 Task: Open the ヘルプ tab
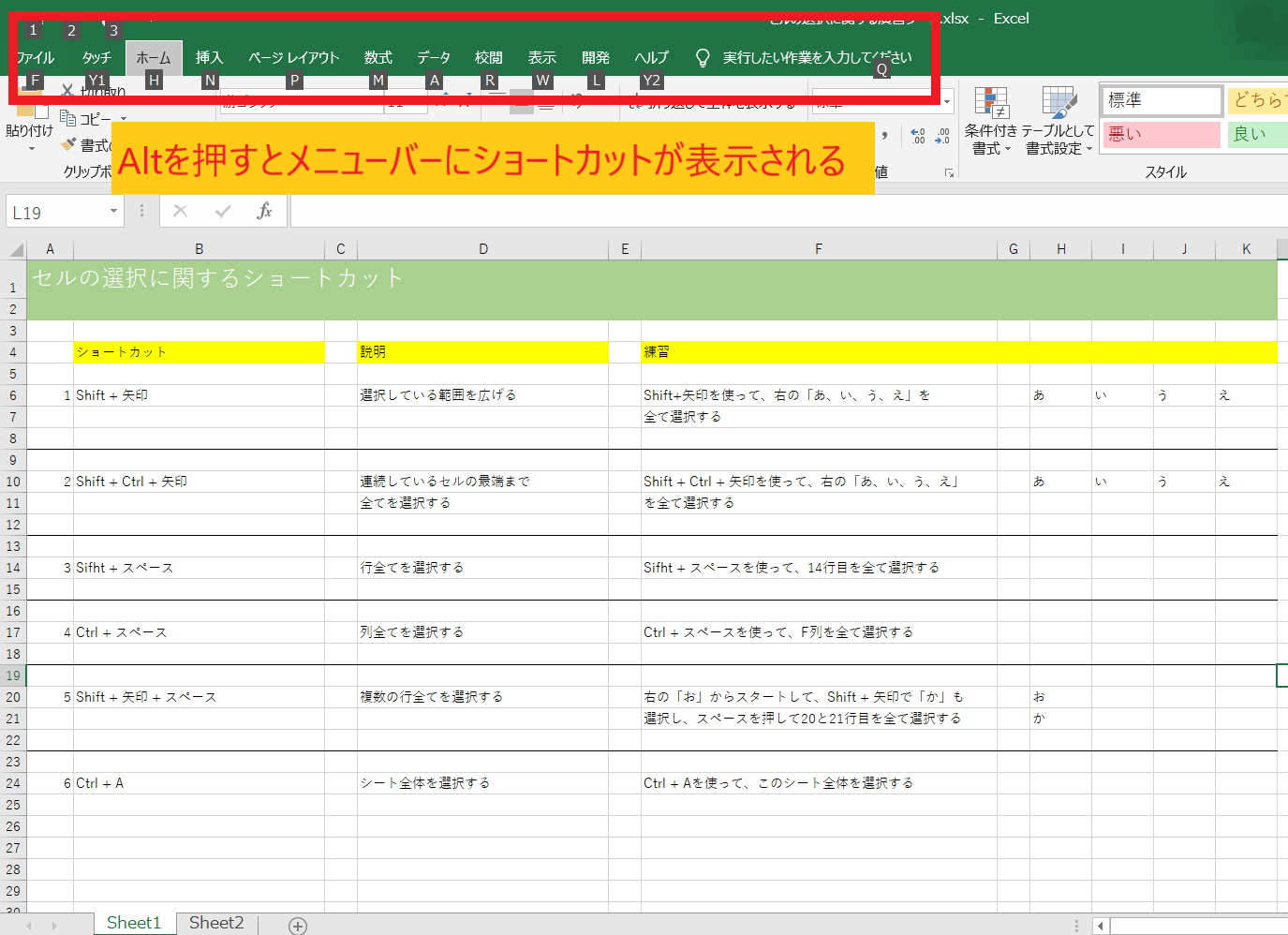coord(651,58)
